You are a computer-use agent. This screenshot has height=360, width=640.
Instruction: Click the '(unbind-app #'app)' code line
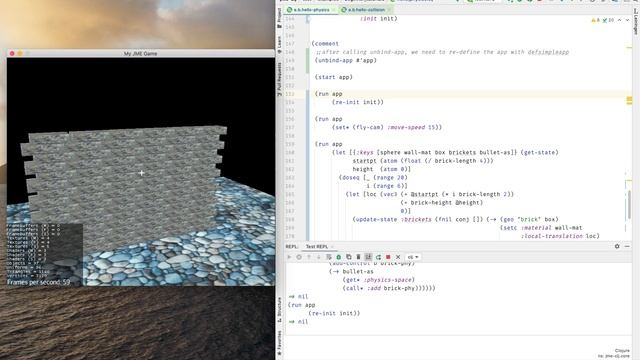[346, 60]
